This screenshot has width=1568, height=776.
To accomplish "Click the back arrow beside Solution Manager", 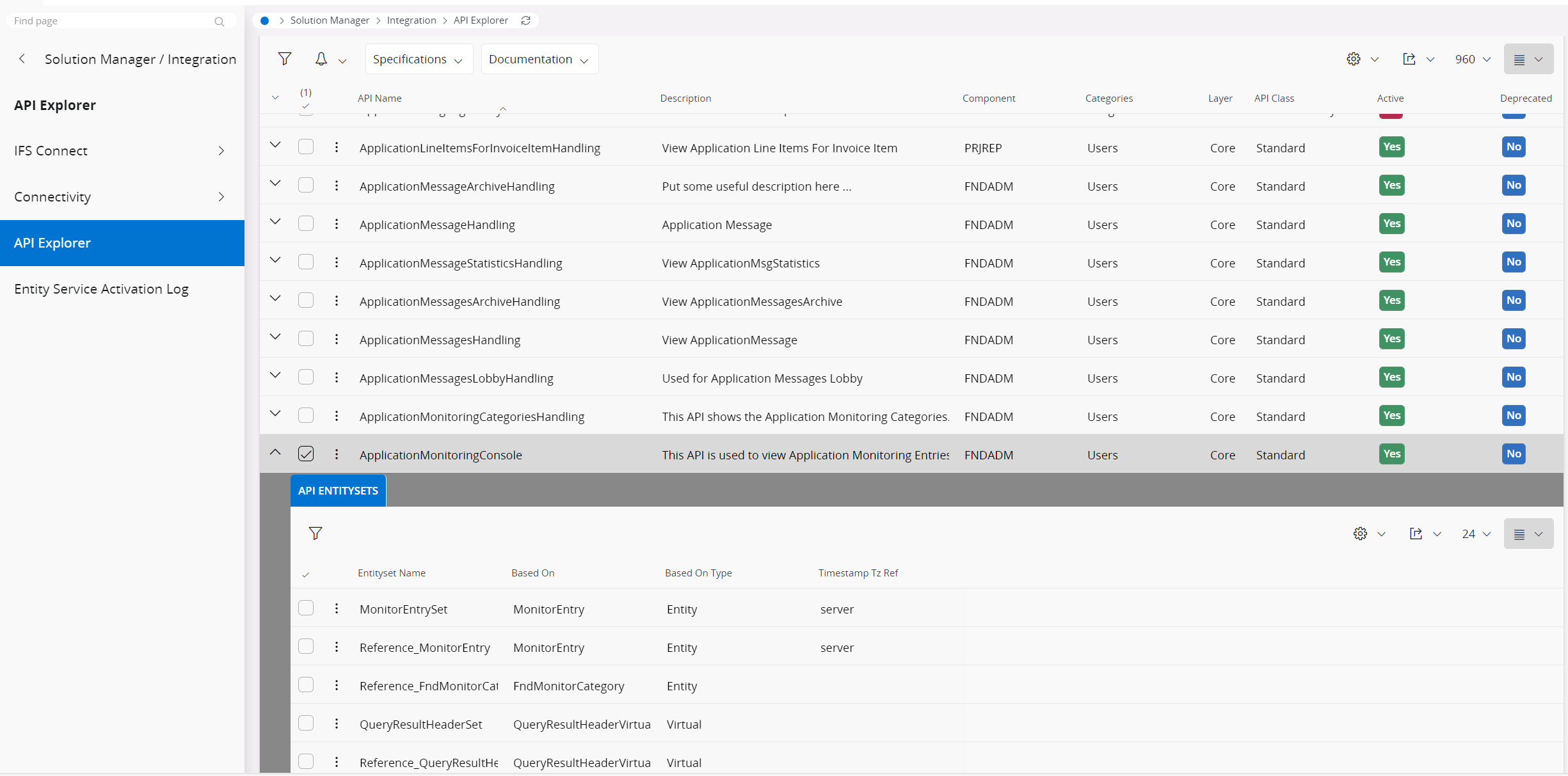I will coord(22,59).
